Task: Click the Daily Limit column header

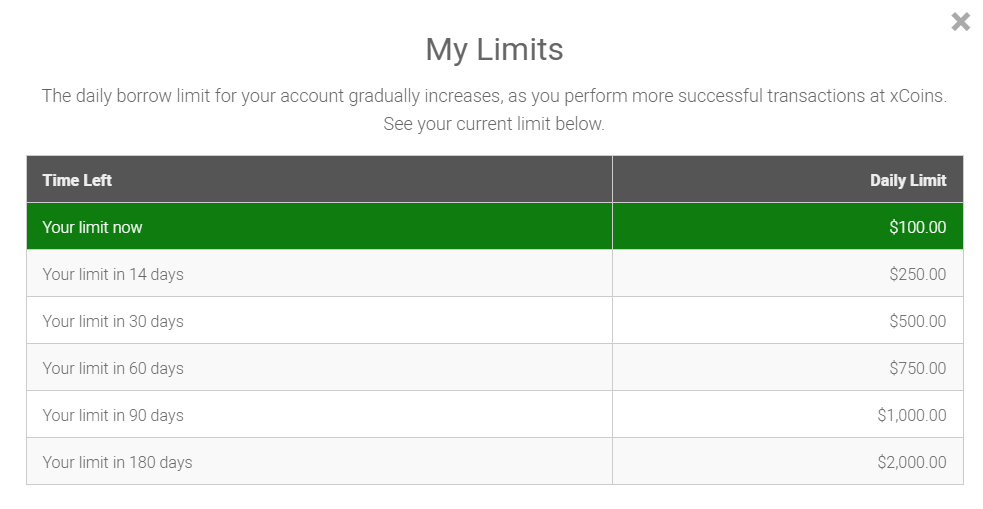Action: (907, 180)
